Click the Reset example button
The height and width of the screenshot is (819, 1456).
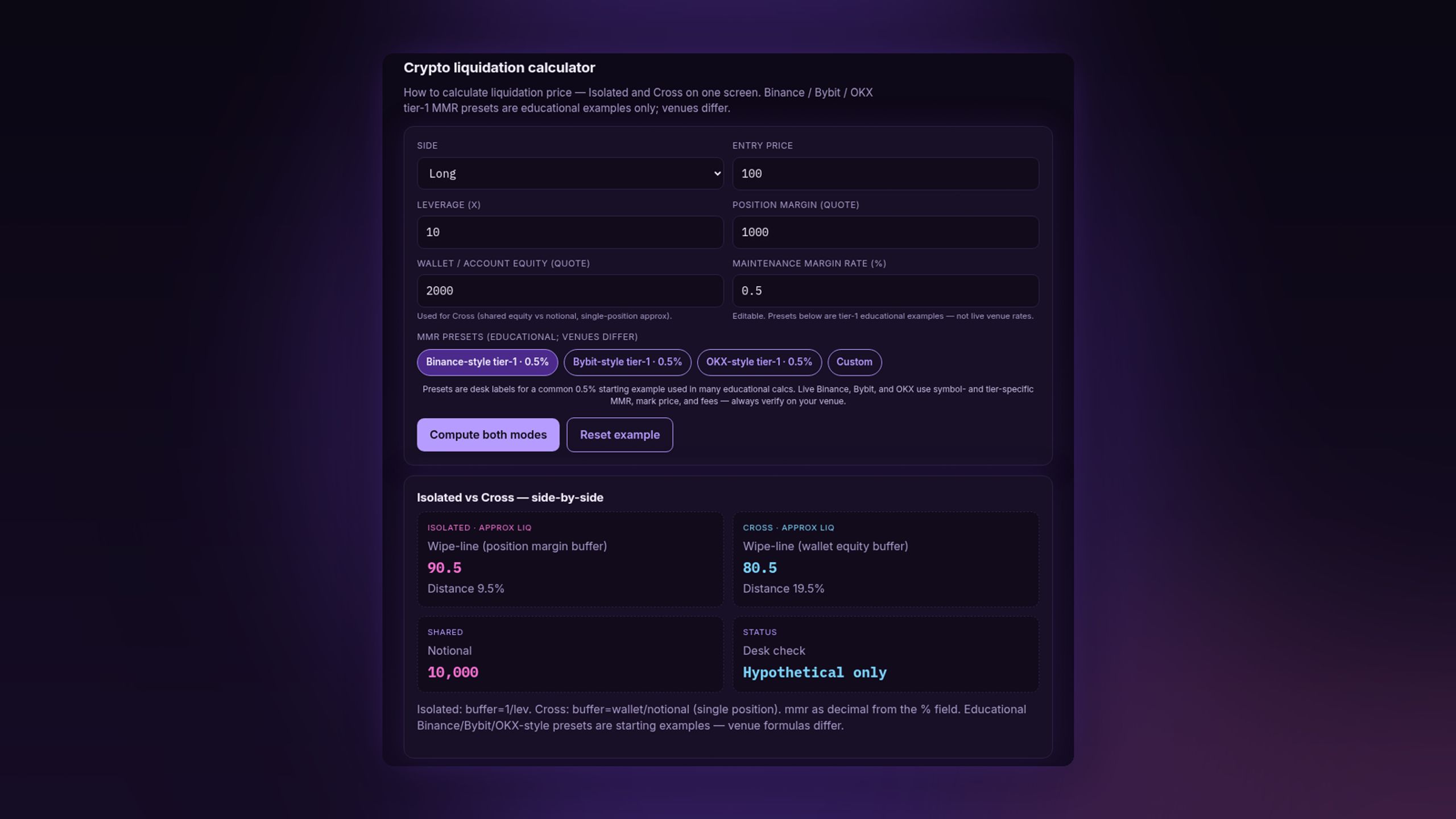tap(619, 435)
